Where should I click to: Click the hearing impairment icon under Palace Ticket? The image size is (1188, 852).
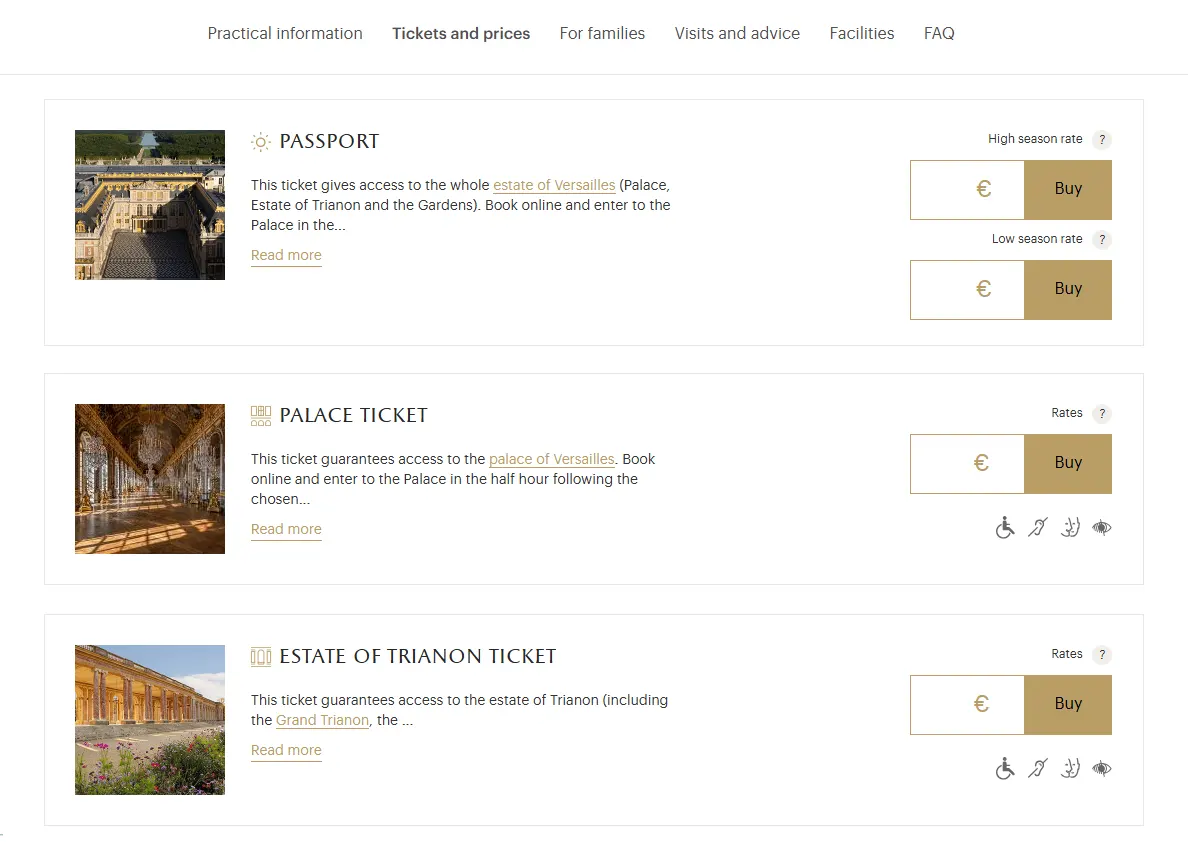pyautogui.click(x=1037, y=528)
